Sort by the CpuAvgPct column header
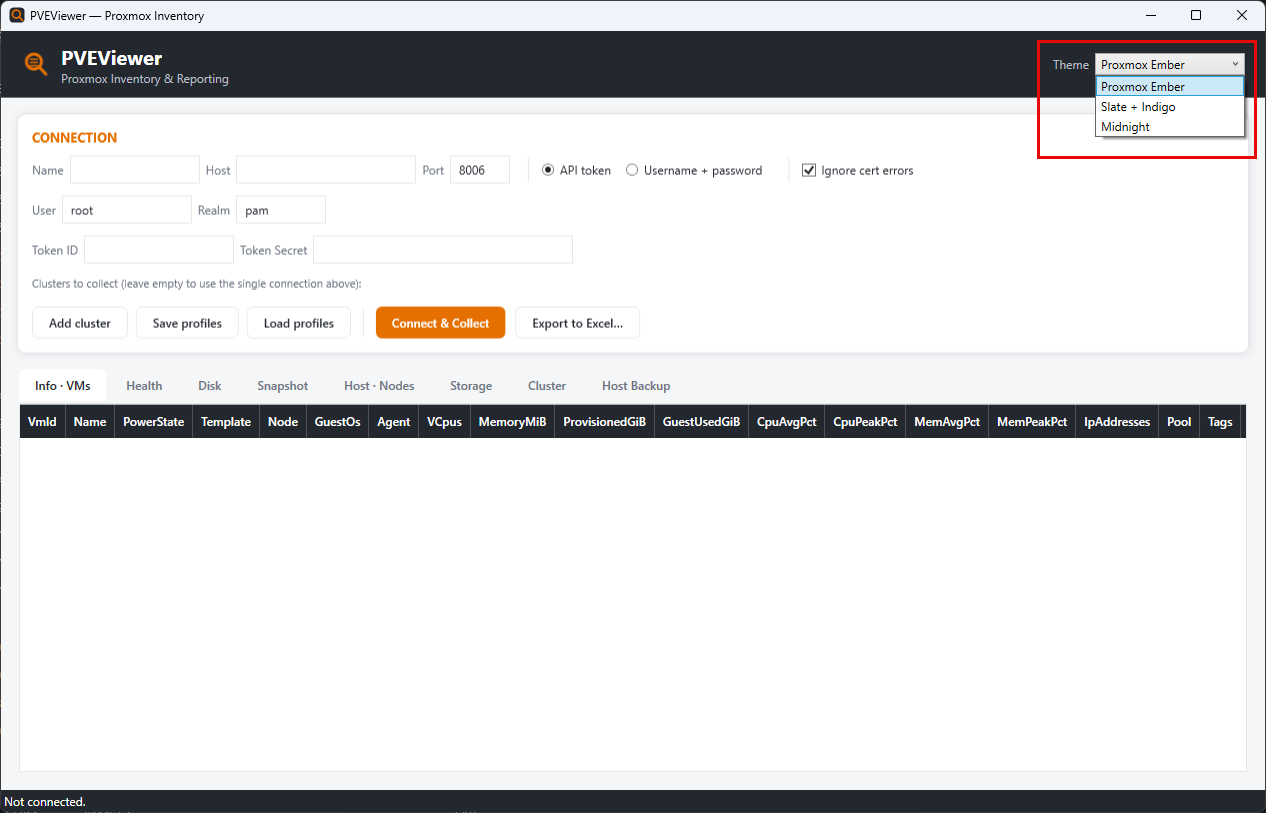This screenshot has width=1266, height=813. click(787, 422)
